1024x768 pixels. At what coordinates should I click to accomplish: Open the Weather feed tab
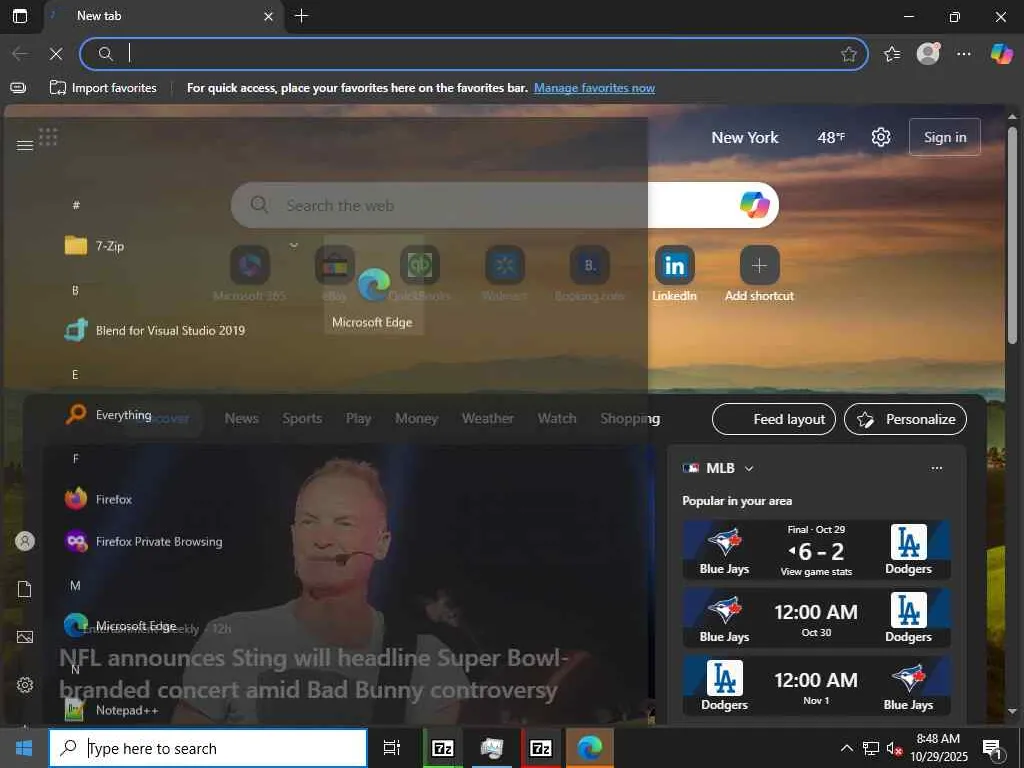click(x=487, y=418)
